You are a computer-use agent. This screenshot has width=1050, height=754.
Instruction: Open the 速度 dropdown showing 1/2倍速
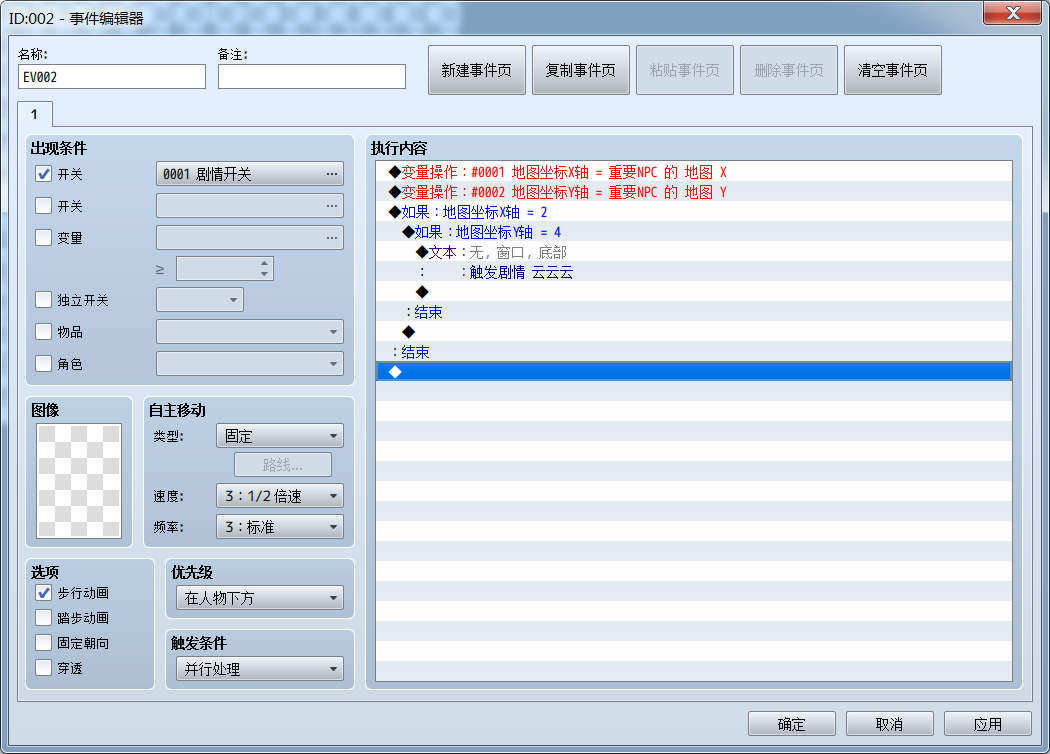coord(280,496)
